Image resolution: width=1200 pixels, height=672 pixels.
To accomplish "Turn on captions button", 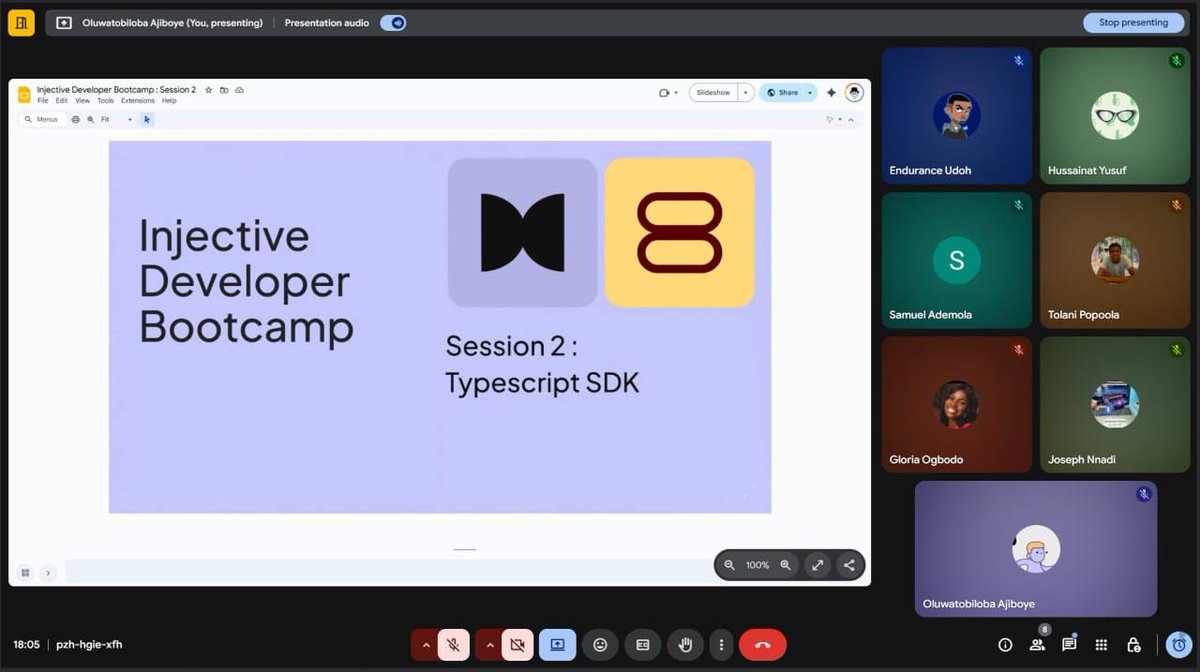I will click(643, 645).
